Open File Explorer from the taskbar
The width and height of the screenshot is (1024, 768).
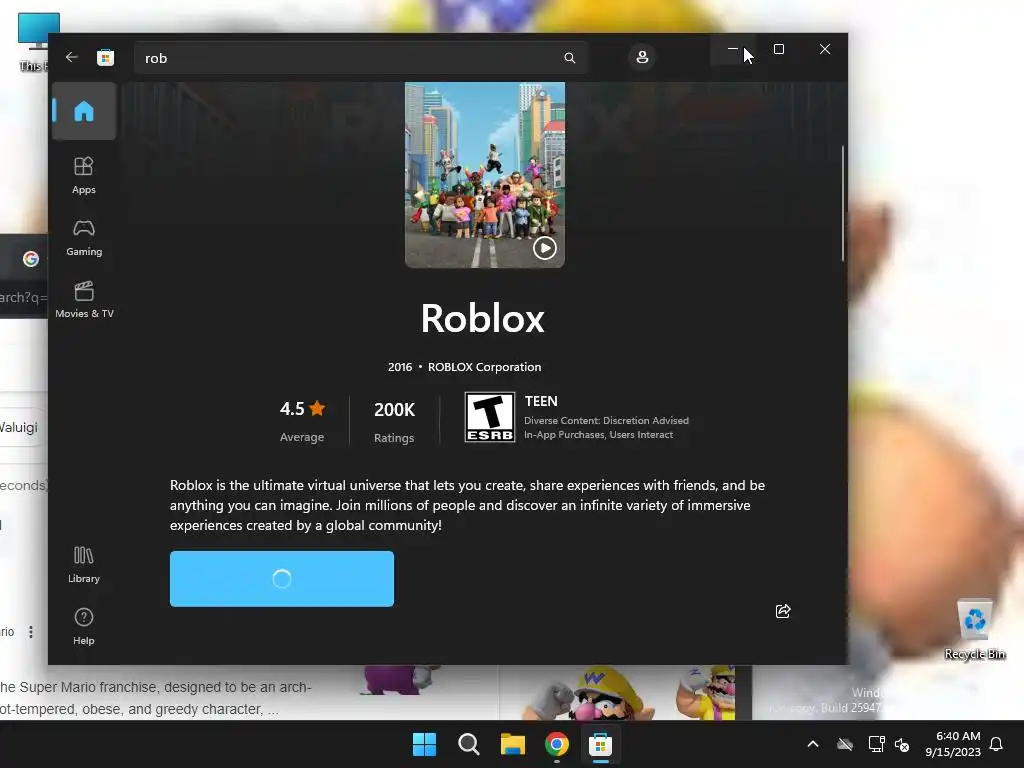point(513,744)
